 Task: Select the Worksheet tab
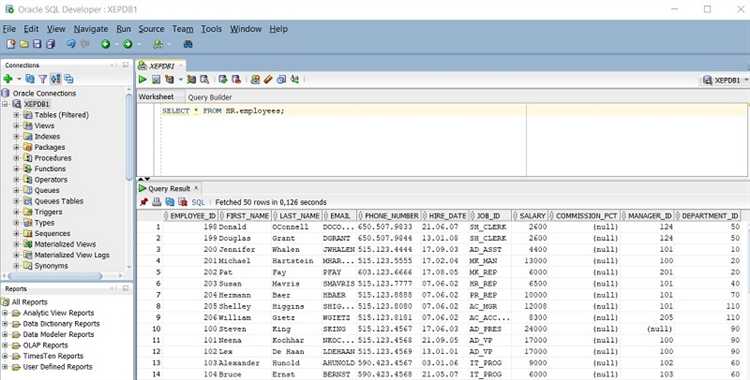[156, 97]
